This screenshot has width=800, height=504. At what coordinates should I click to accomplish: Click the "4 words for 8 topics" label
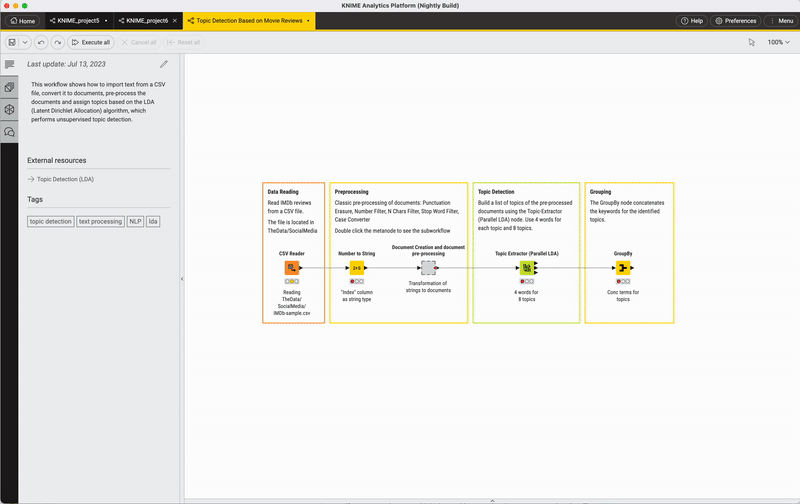coord(527,296)
